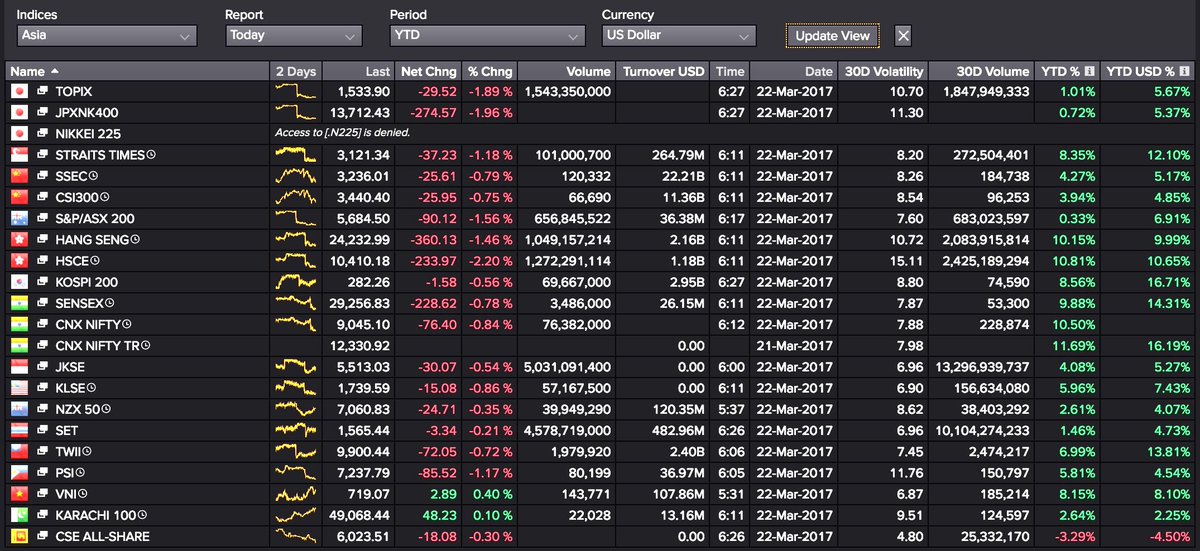Open the SET index name link

point(66,431)
